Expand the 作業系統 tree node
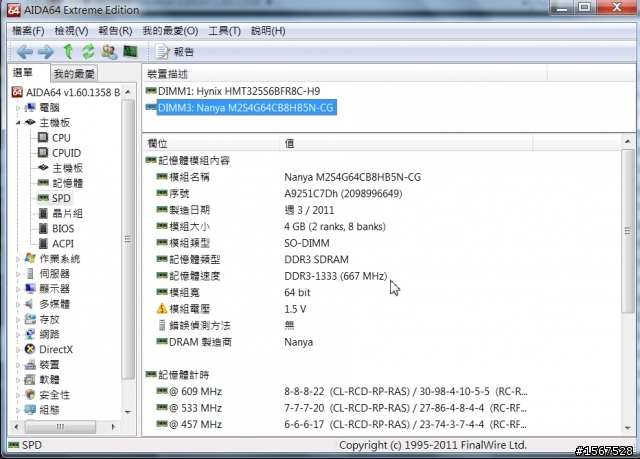The height and width of the screenshot is (459, 640). click(18, 259)
